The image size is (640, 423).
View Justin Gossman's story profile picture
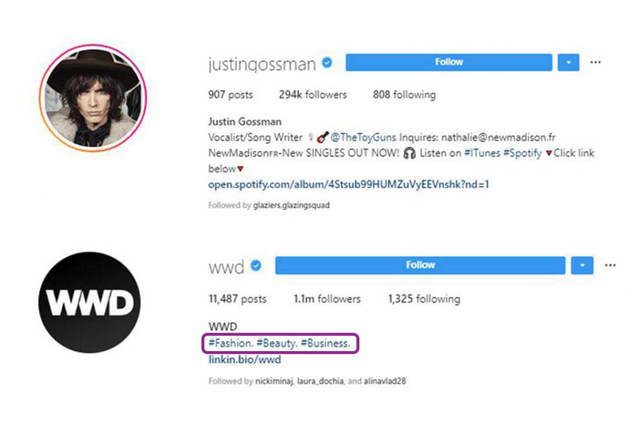coord(93,98)
